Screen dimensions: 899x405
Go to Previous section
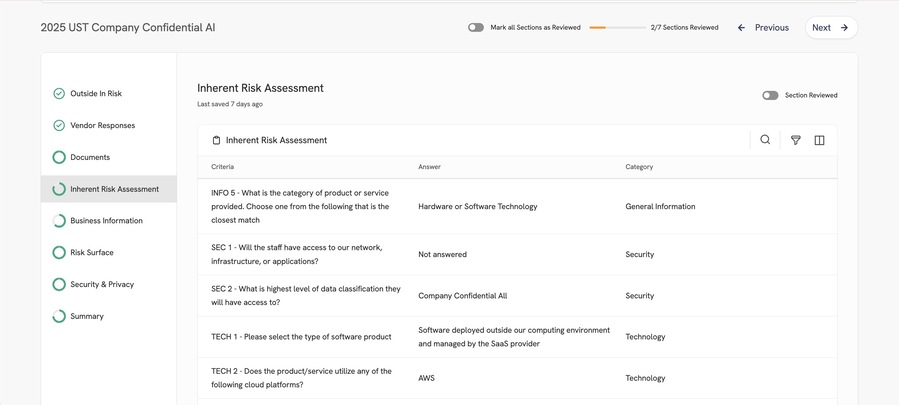pyautogui.click(x=763, y=28)
